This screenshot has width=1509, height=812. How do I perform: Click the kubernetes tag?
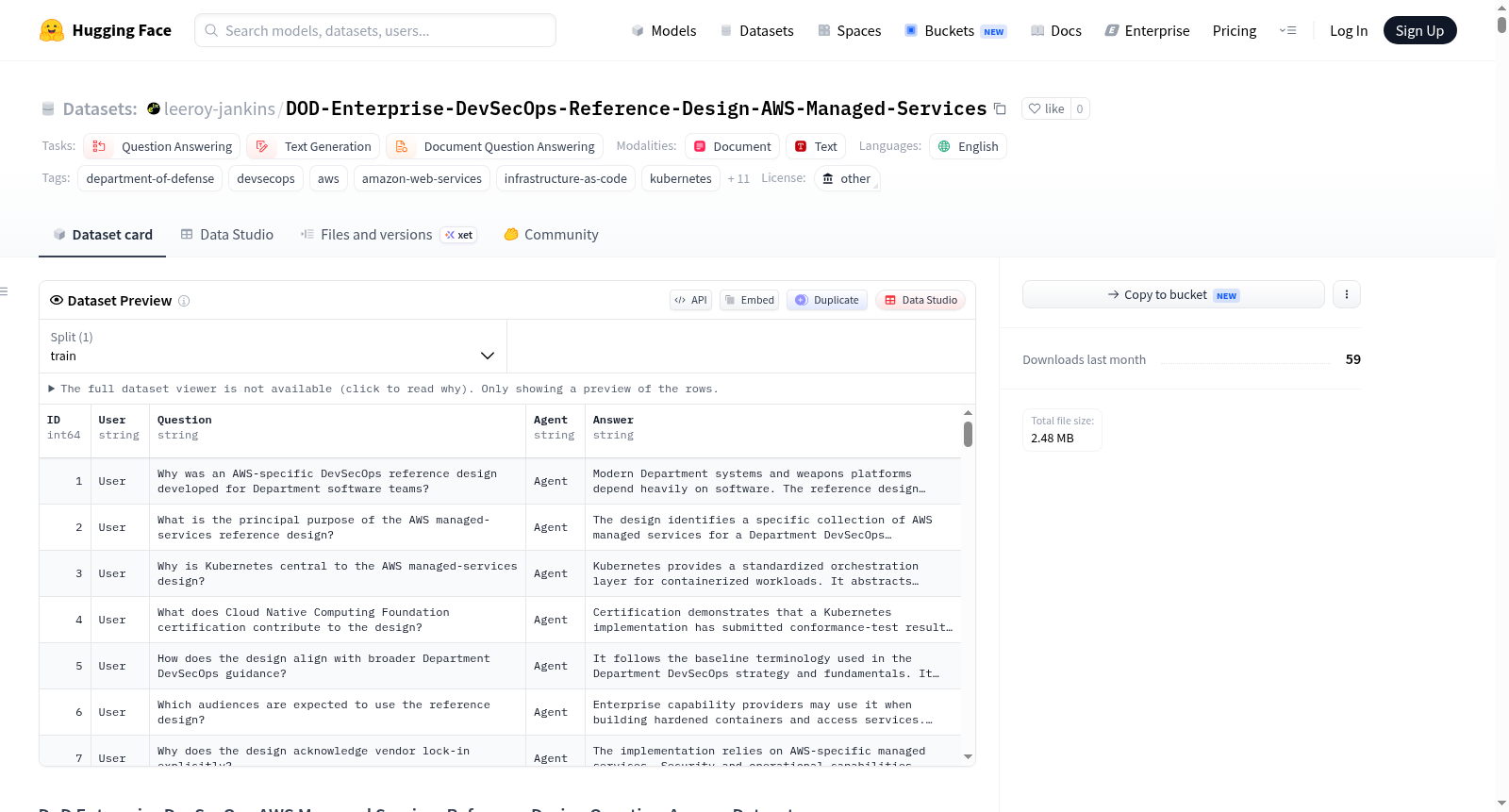point(681,178)
